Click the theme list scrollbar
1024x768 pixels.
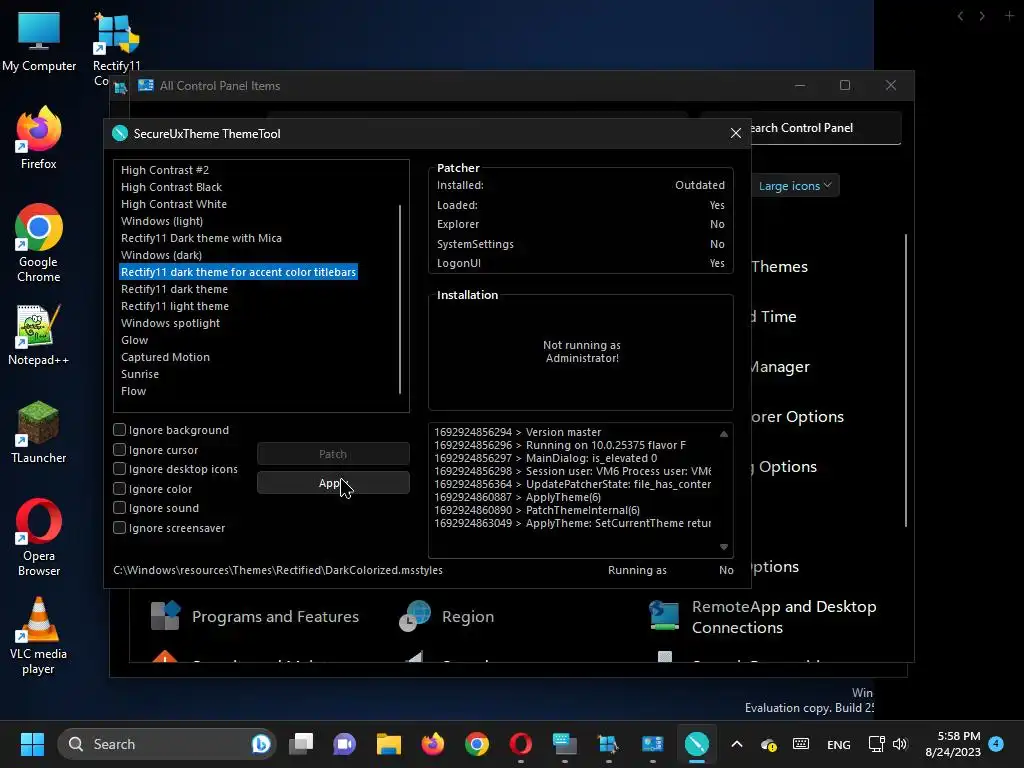pyautogui.click(x=400, y=299)
